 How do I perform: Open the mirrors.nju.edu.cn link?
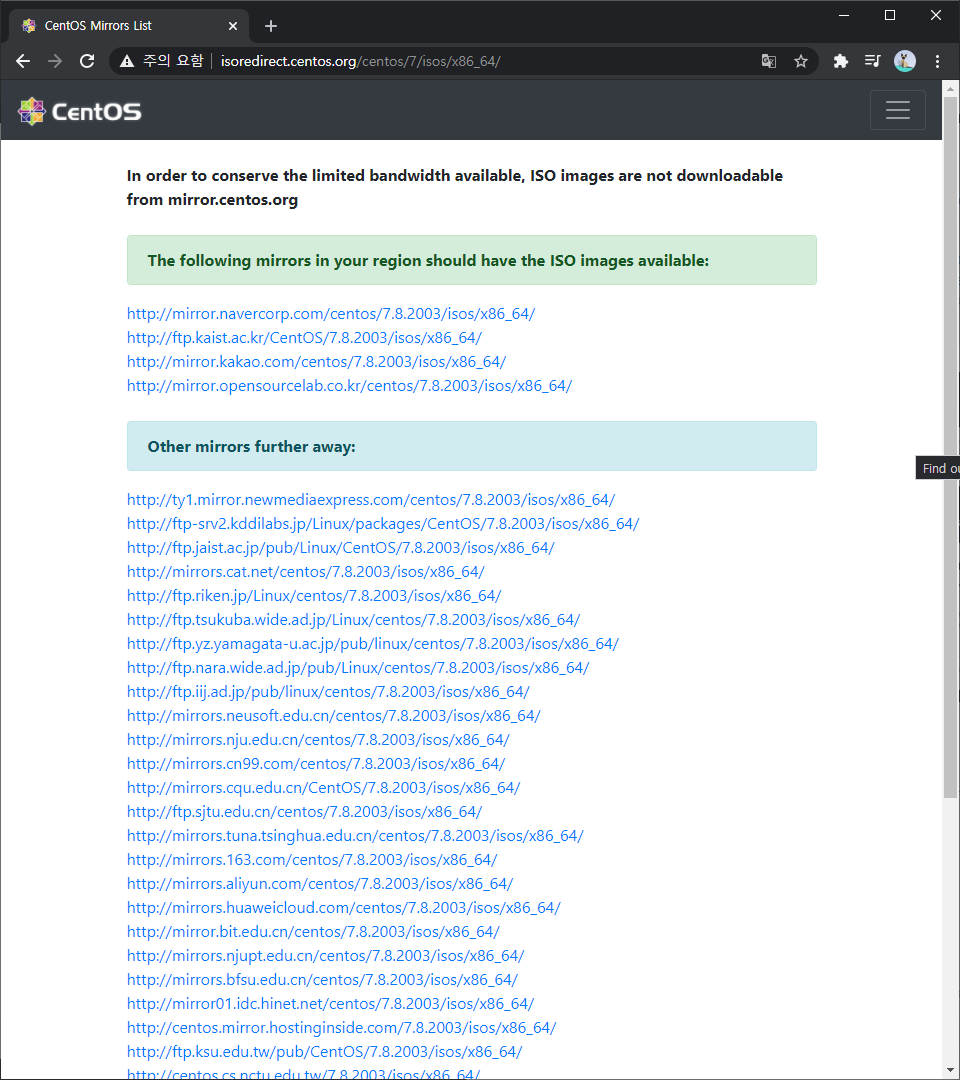(x=318, y=740)
